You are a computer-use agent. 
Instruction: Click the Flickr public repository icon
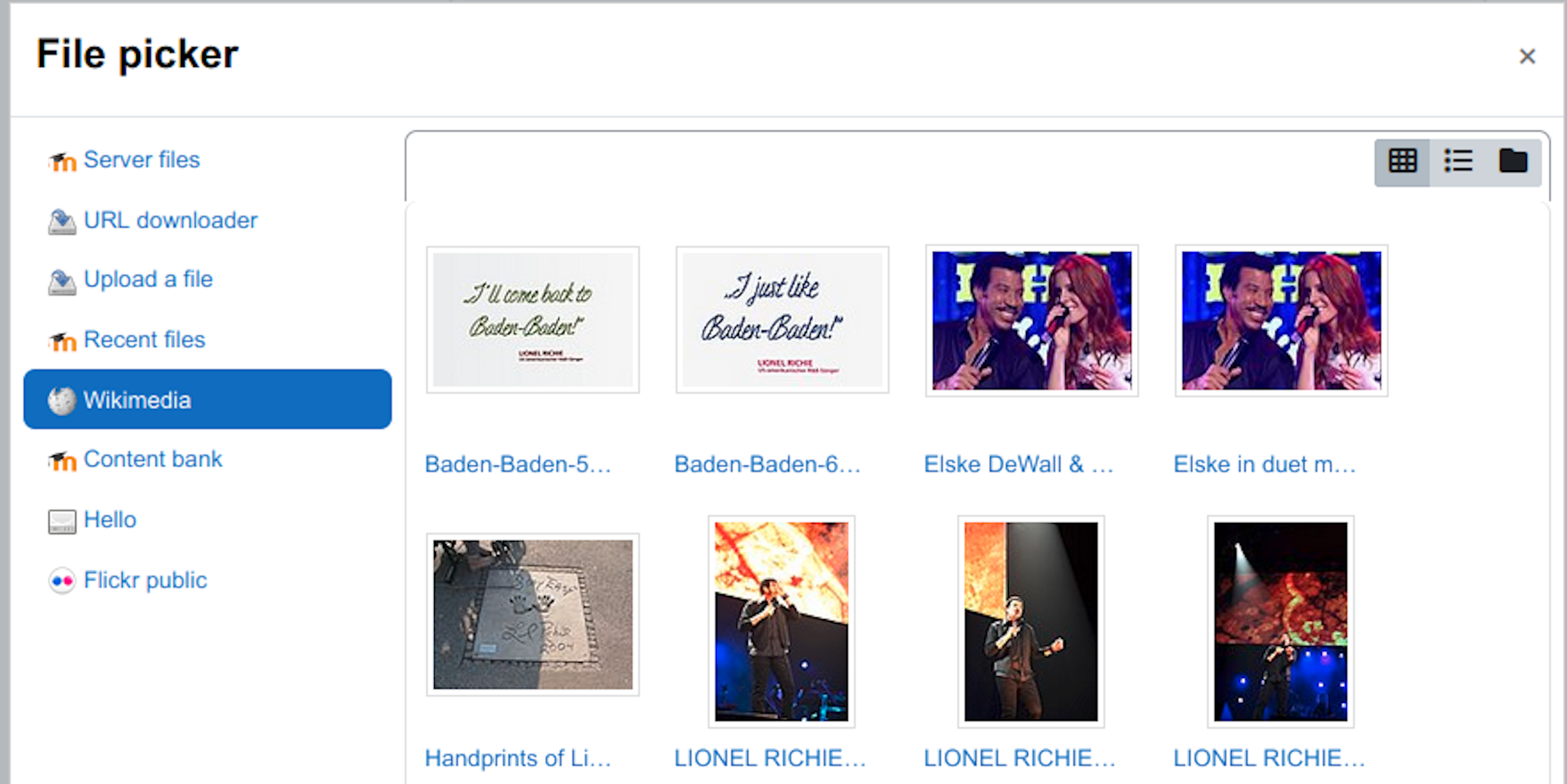tap(62, 581)
